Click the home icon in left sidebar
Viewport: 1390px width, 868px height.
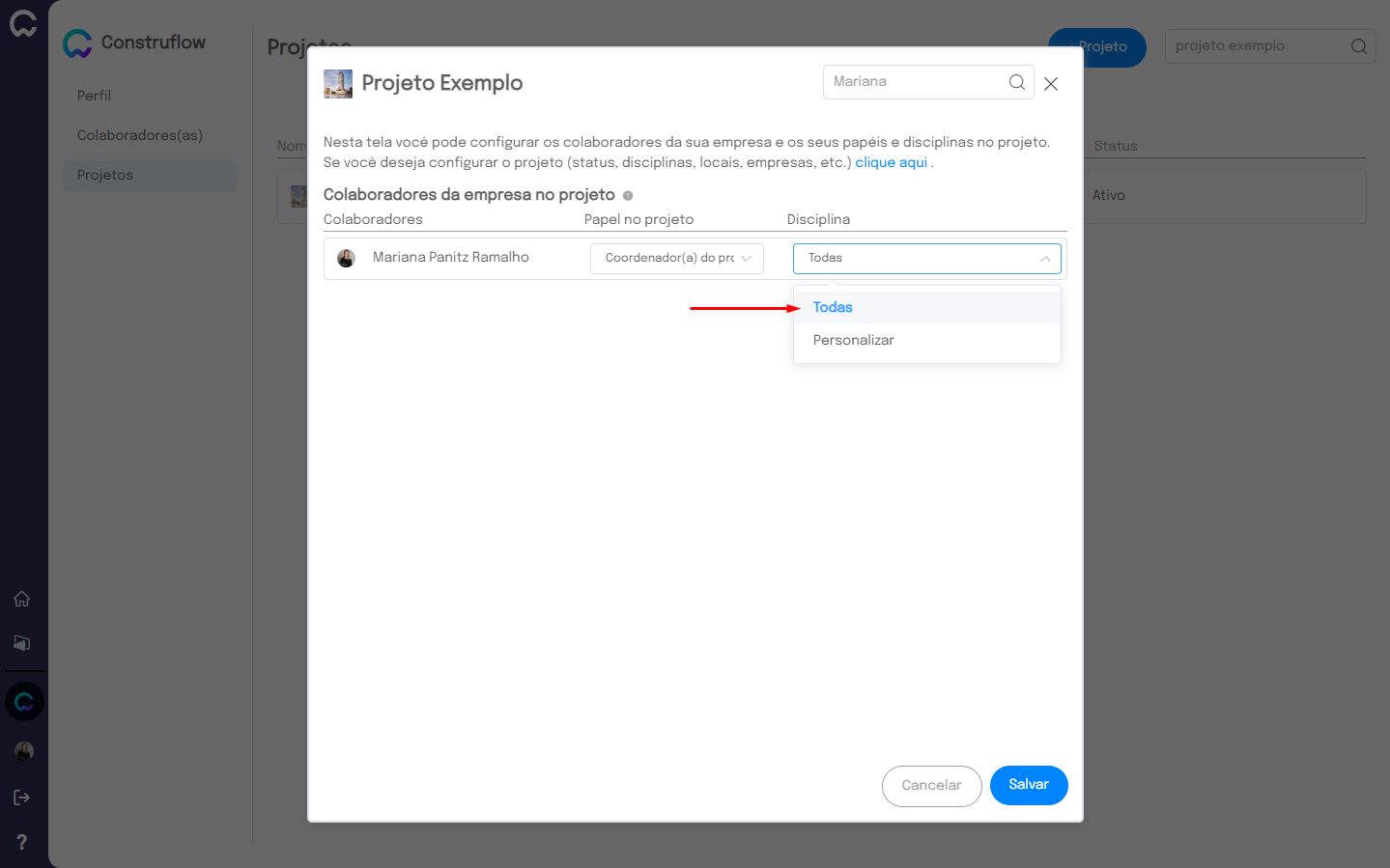(21, 599)
